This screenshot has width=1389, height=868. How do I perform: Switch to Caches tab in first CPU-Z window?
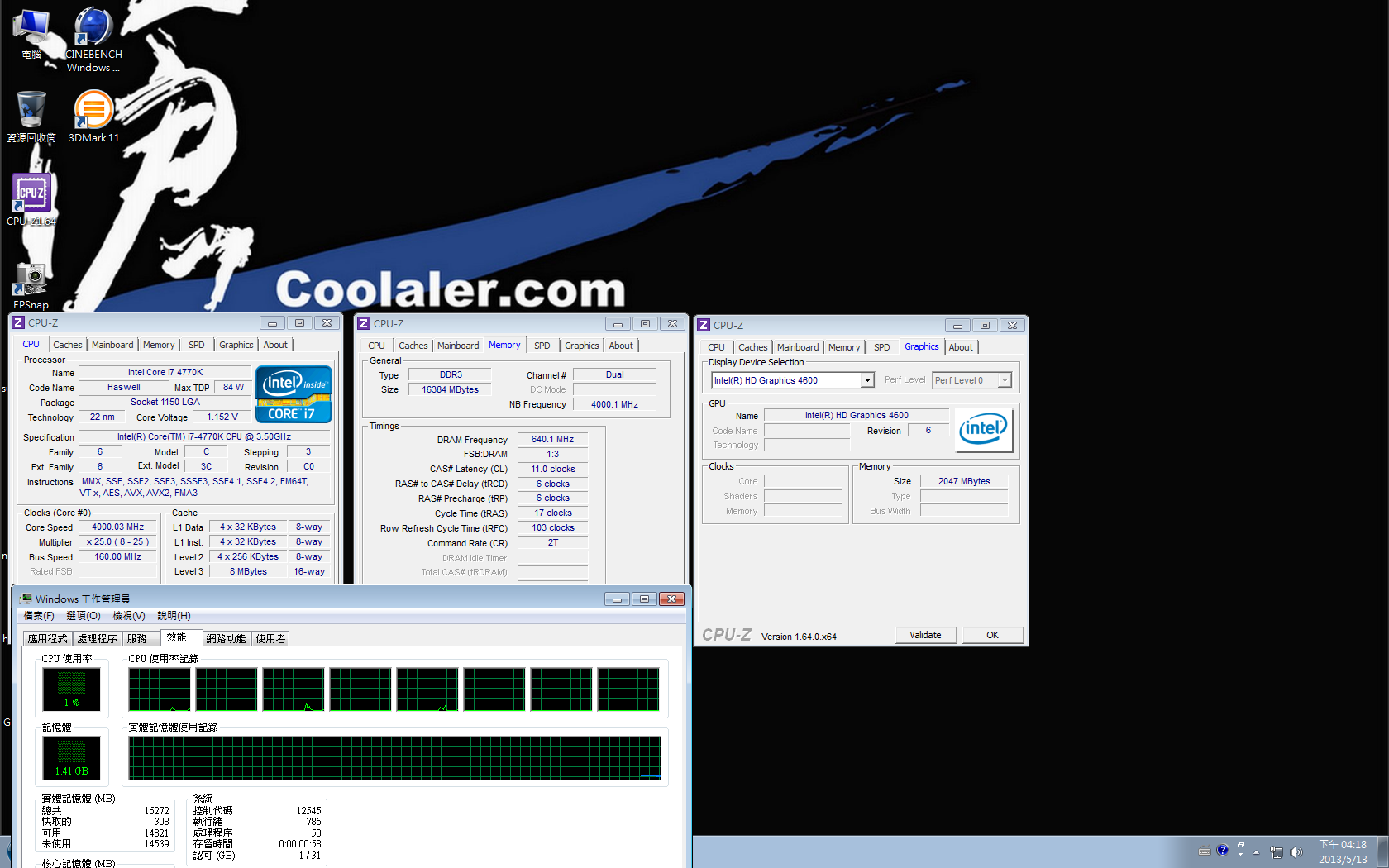tap(68, 345)
